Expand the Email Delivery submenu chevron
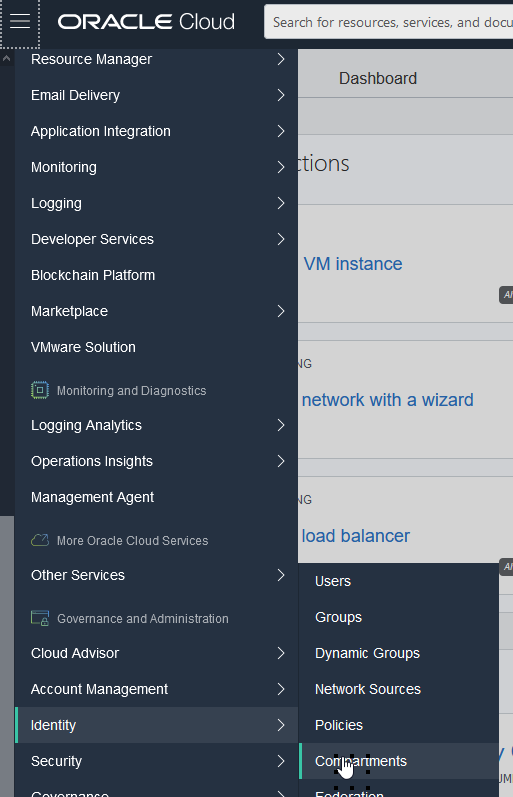This screenshot has width=513, height=797. click(x=281, y=95)
